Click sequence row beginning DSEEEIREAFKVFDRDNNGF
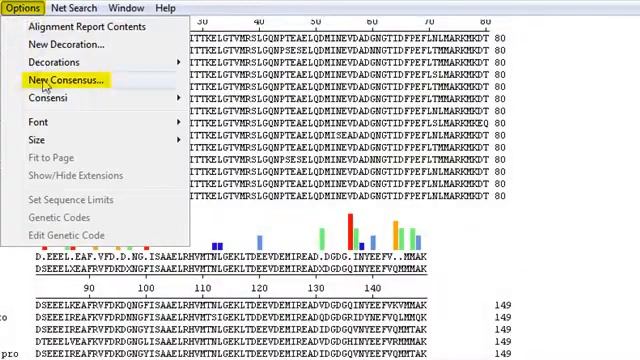The height and width of the screenshot is (360, 640). click(231, 318)
